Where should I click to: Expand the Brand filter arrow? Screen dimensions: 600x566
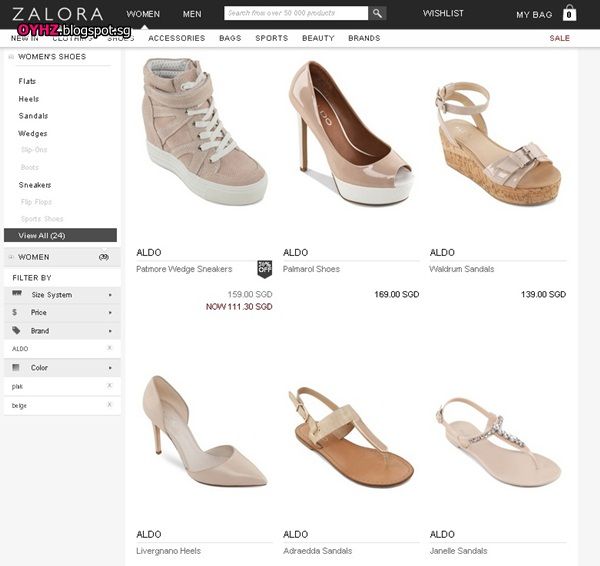(x=110, y=331)
